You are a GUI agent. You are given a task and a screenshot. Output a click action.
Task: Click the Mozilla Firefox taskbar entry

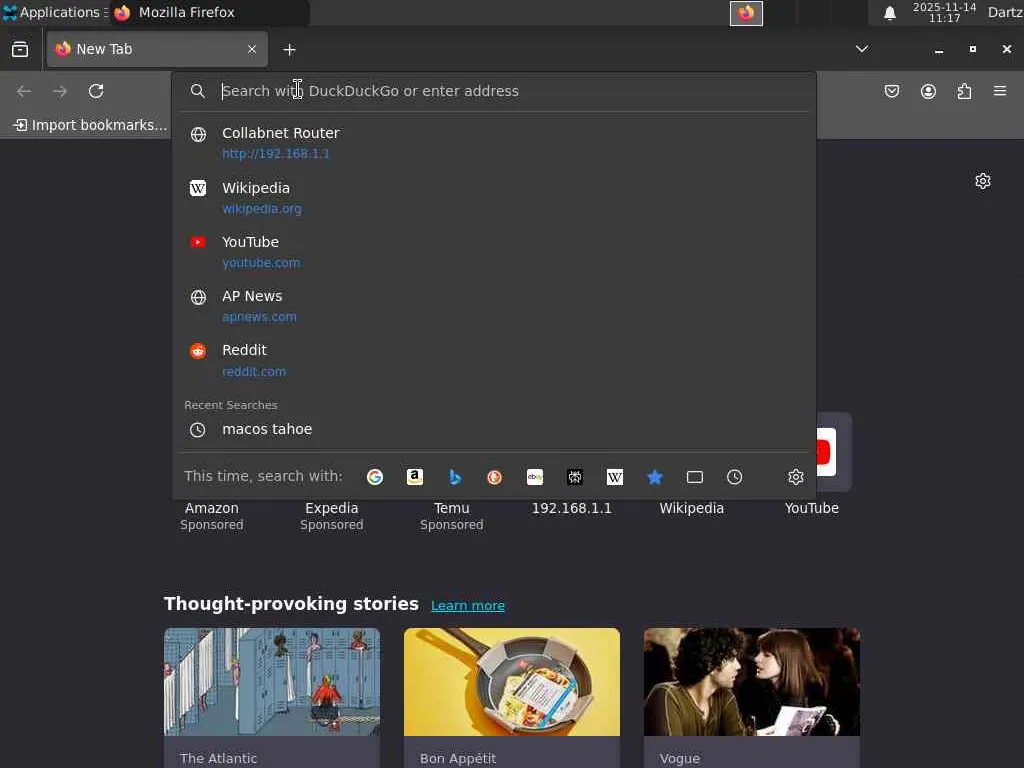210,12
